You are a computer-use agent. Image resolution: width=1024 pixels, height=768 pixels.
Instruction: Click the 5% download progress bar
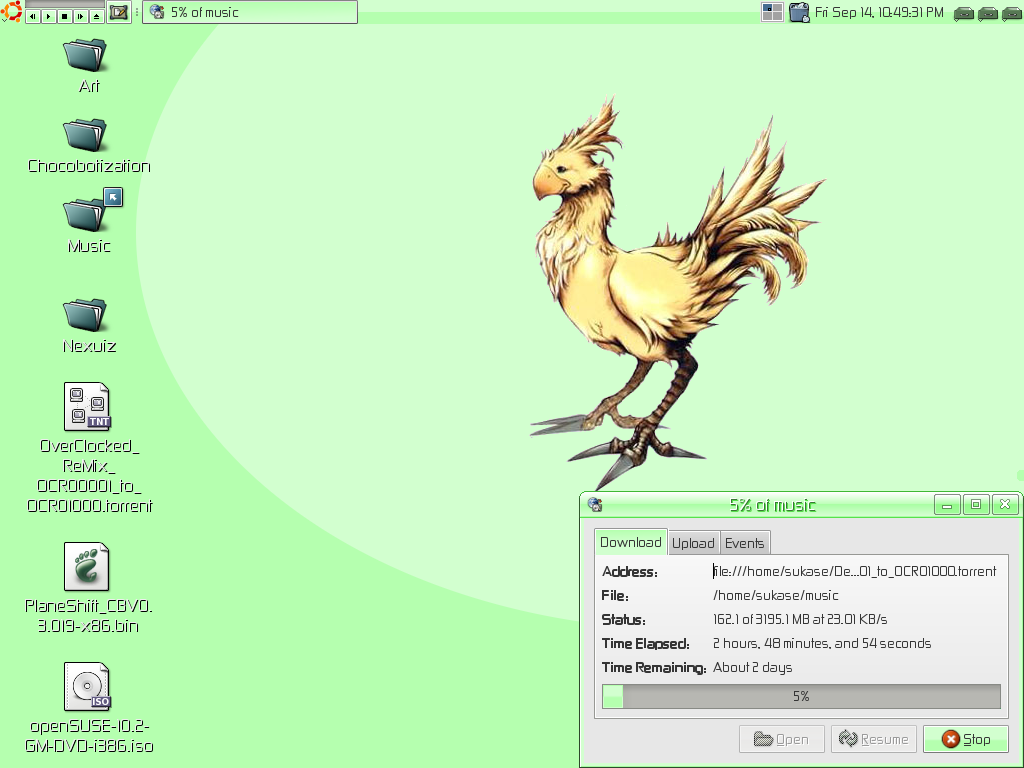pyautogui.click(x=801, y=696)
